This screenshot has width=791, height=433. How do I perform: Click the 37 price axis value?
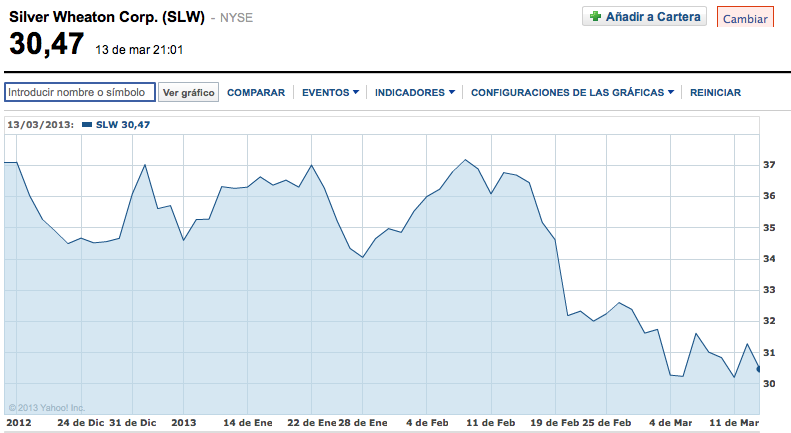click(x=769, y=165)
